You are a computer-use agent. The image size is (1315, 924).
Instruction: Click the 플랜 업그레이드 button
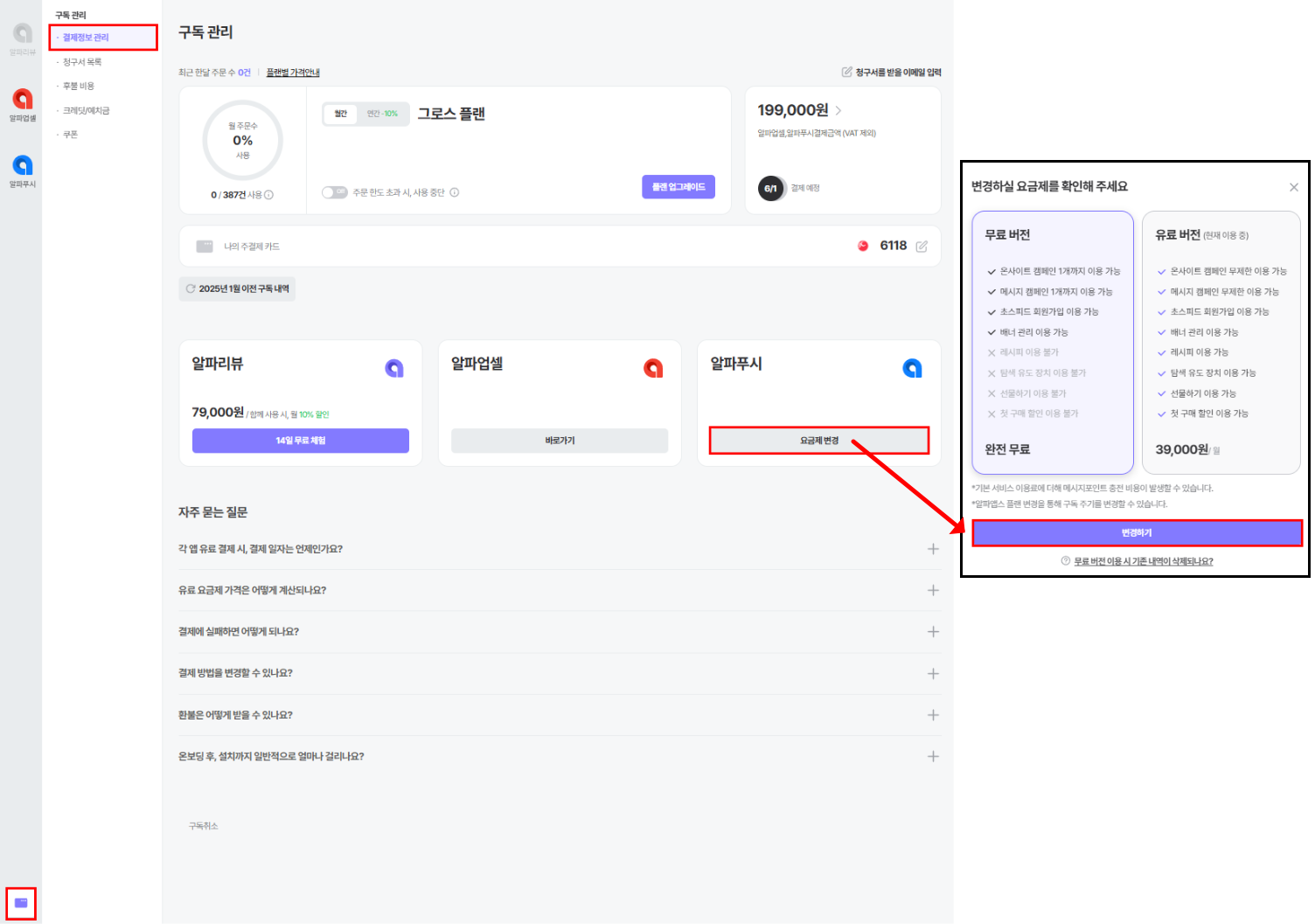click(678, 187)
